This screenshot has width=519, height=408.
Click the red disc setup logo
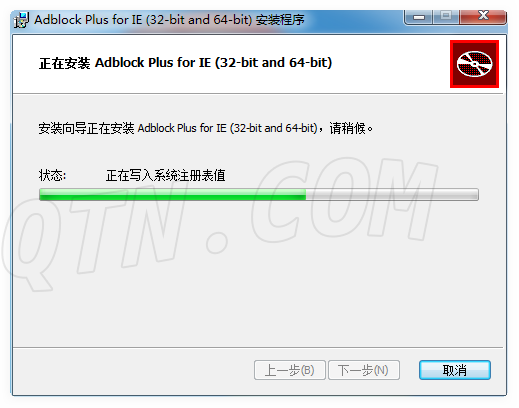(x=474, y=64)
